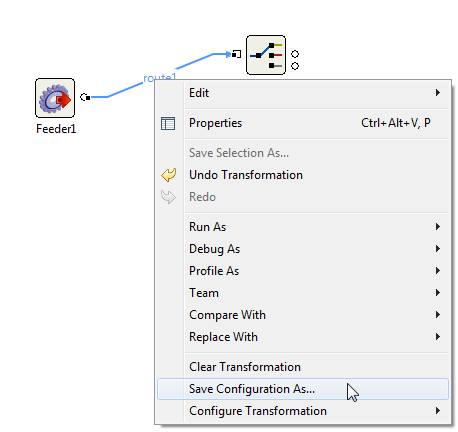
Task: Click the router's input port square
Action: point(236,54)
